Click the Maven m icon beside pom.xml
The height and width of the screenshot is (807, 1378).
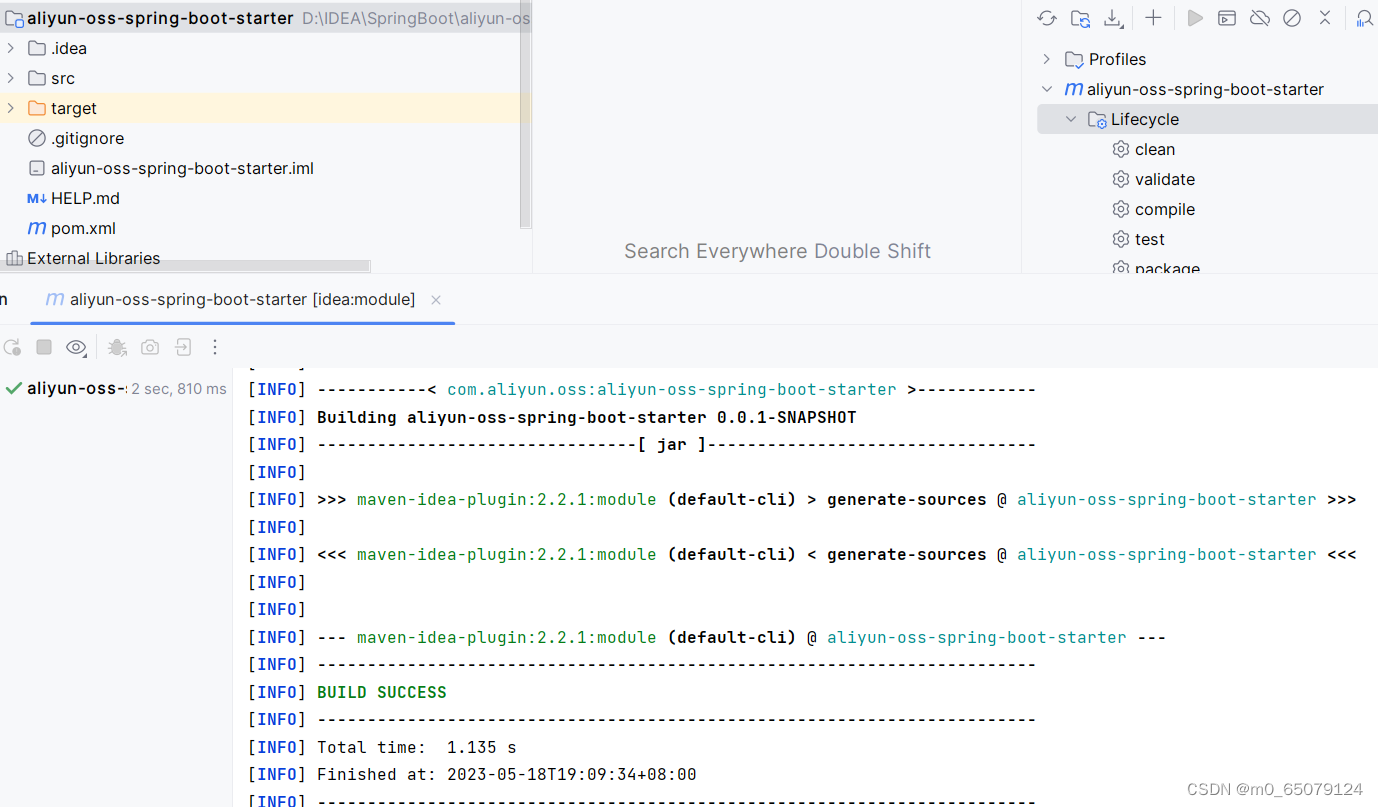pos(37,228)
